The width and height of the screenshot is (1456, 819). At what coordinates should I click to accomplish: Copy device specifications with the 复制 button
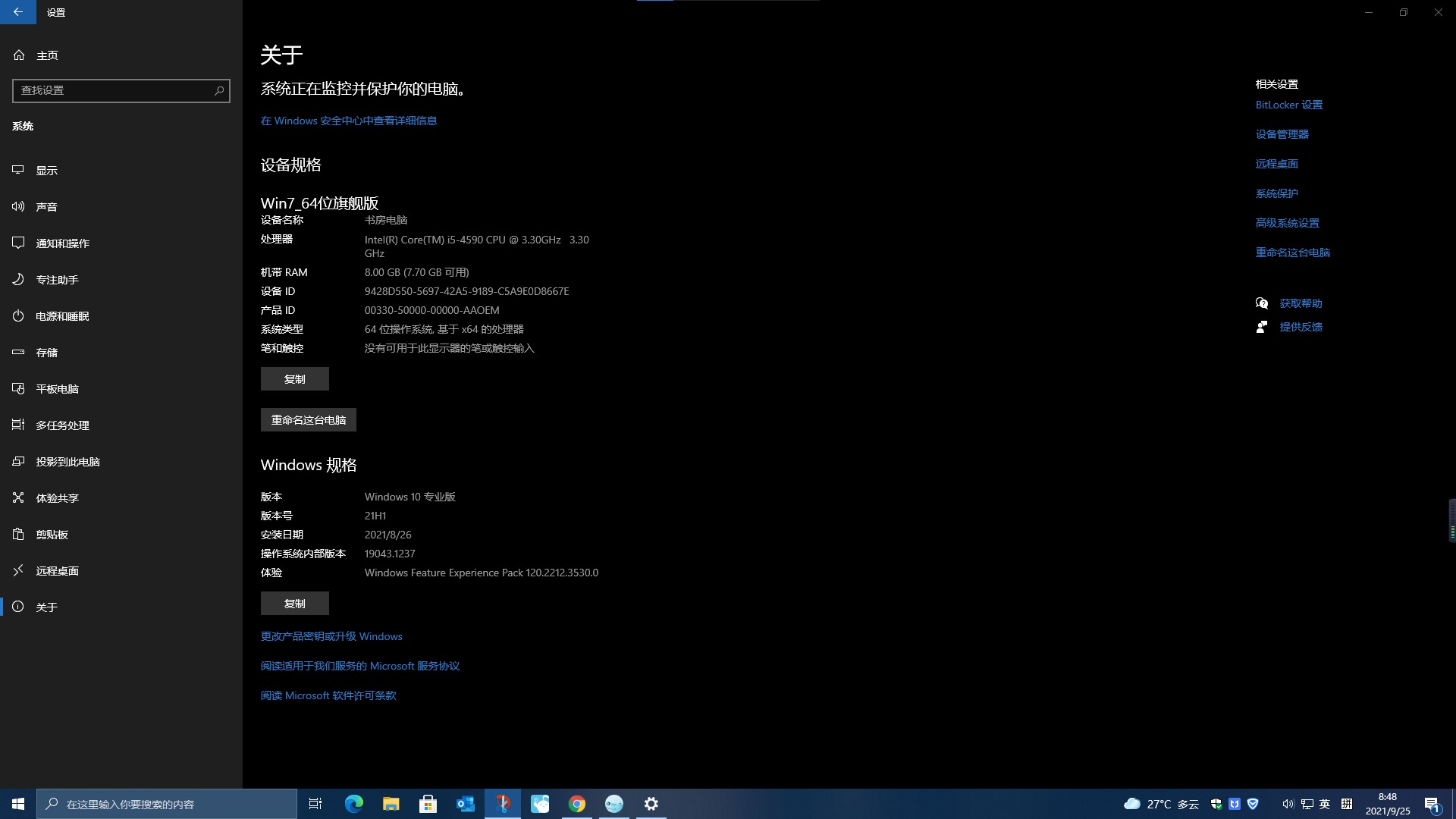tap(295, 379)
